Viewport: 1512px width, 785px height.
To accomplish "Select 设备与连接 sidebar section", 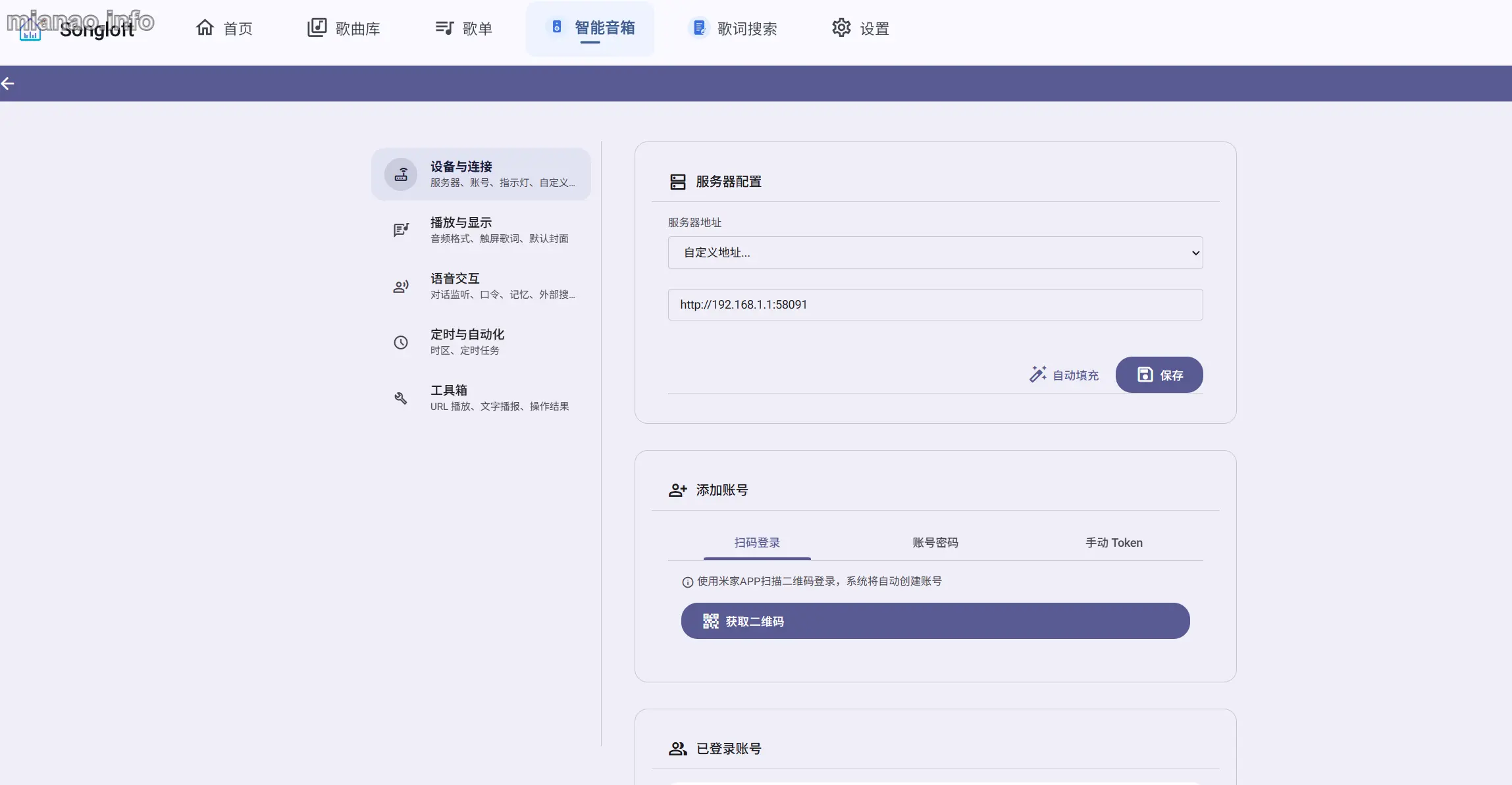I will click(481, 174).
